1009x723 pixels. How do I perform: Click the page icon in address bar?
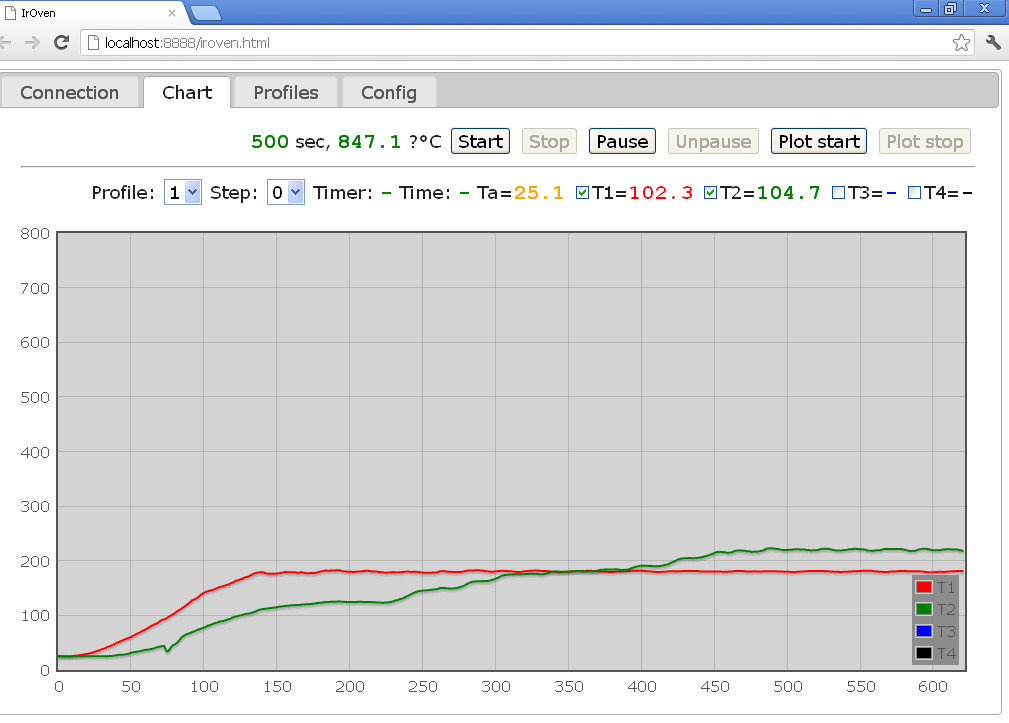pos(93,43)
